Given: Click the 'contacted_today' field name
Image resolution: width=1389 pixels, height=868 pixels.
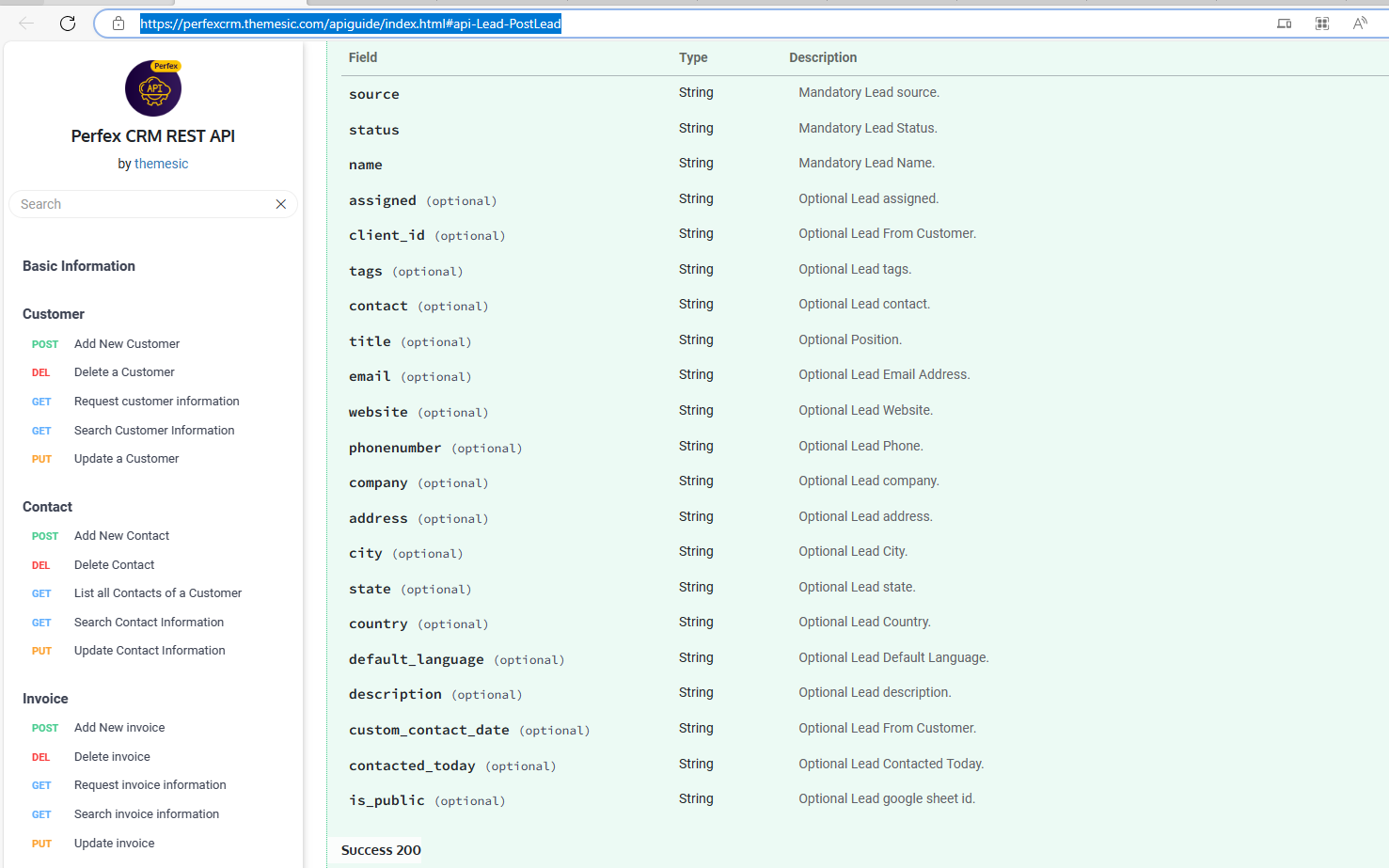Looking at the screenshot, I should (412, 765).
